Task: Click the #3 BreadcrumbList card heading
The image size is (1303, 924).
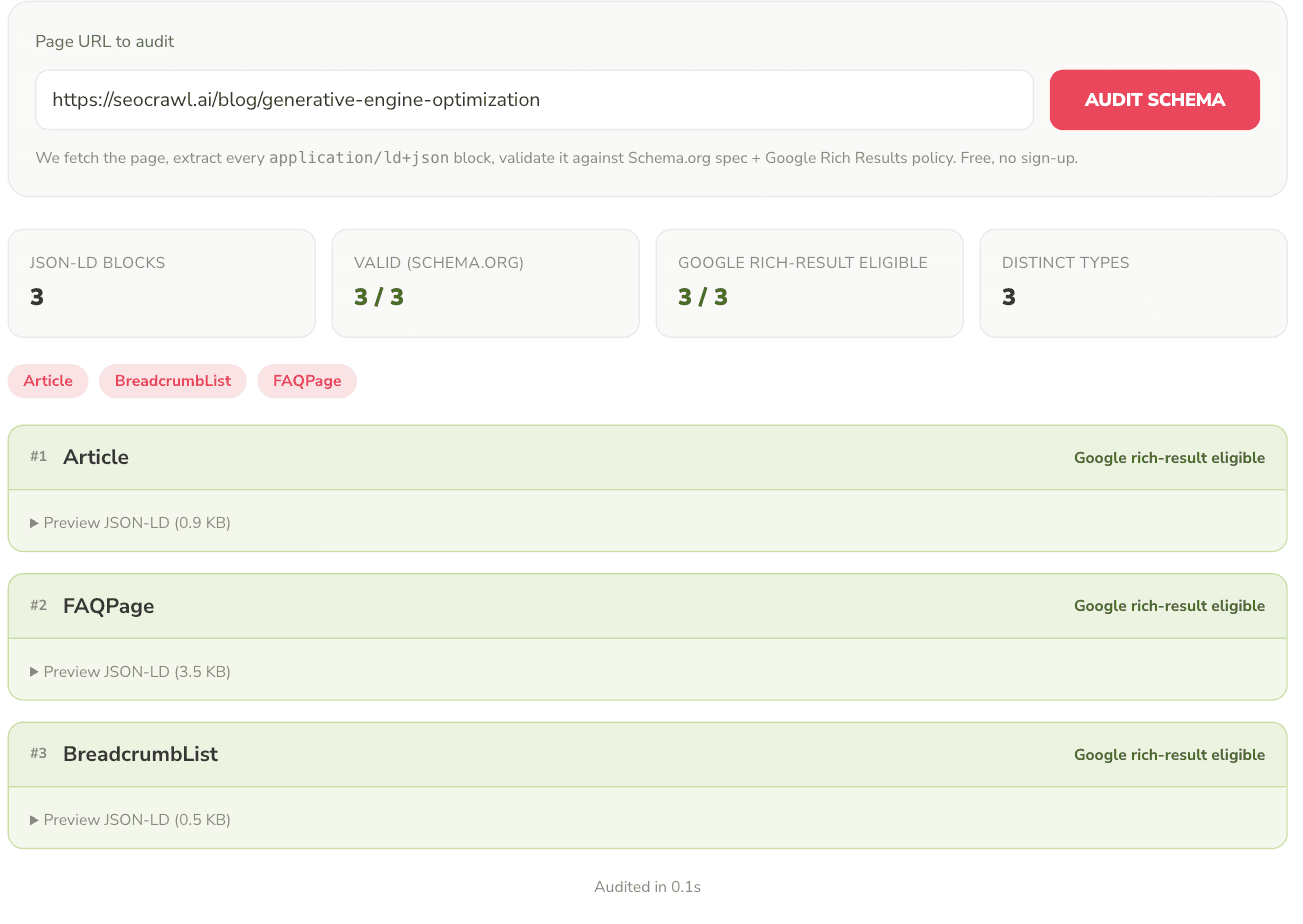Action: [x=140, y=754]
